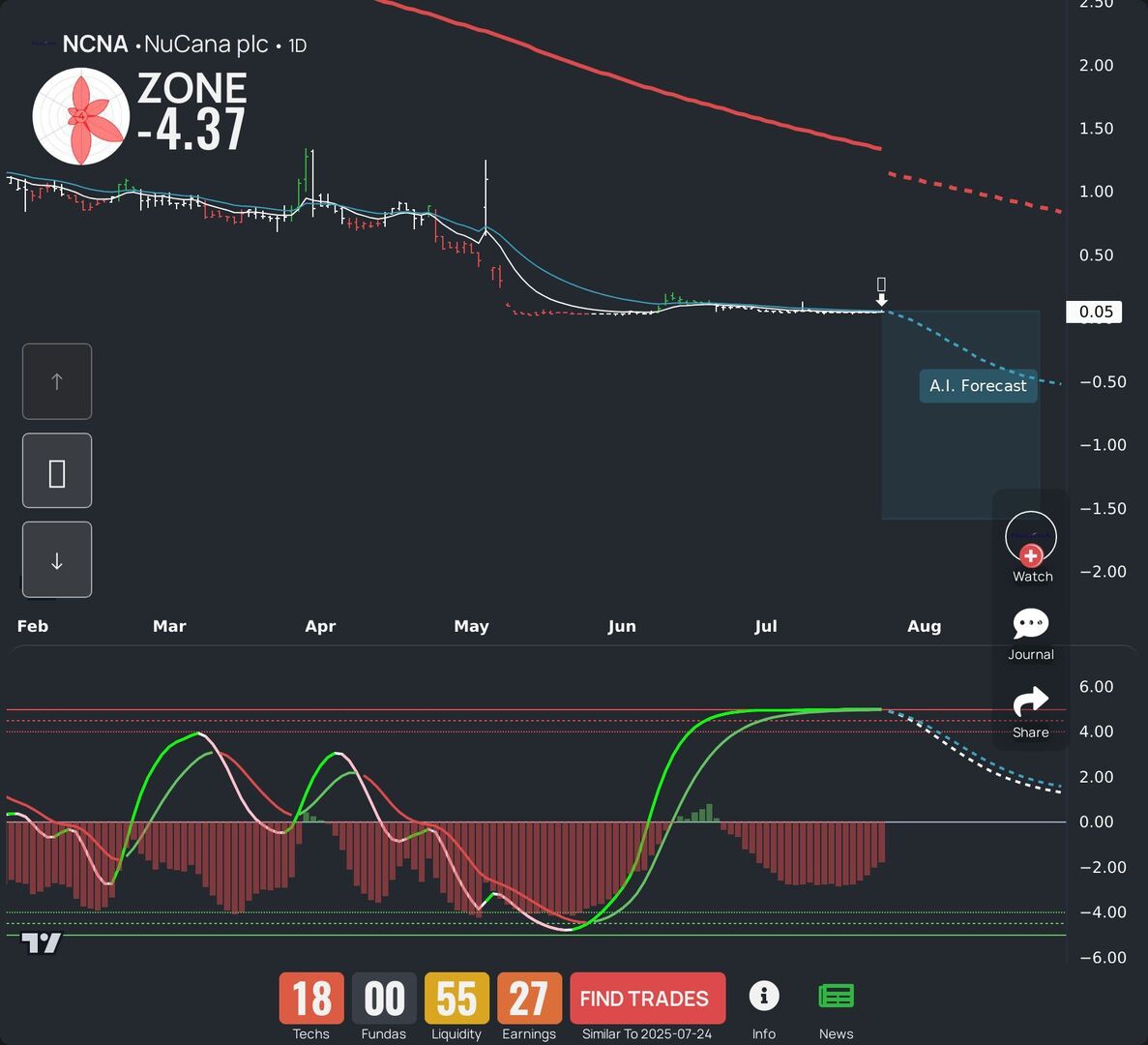
Task: Click the 2.00 price axis label
Action: [1096, 65]
